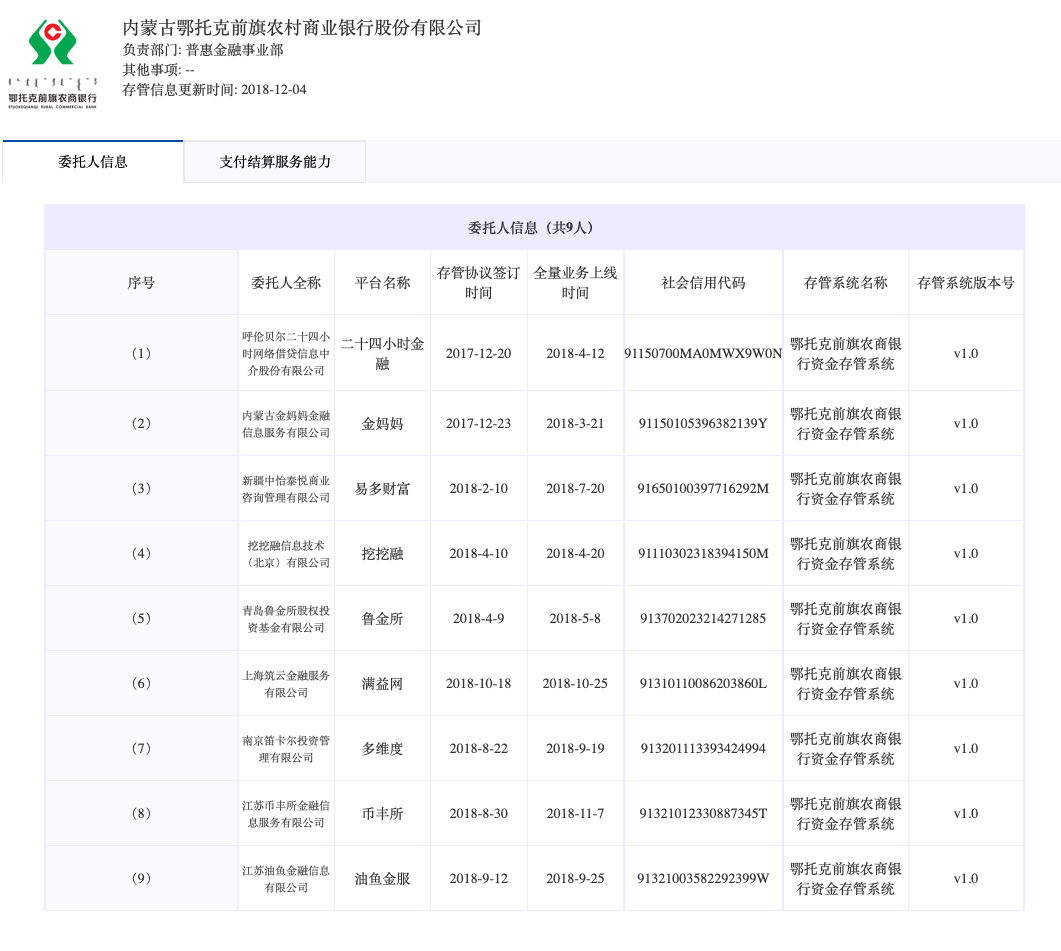The width and height of the screenshot is (1061, 951).
Task: Open the 支付结算服务能力 tab
Action: tap(275, 162)
